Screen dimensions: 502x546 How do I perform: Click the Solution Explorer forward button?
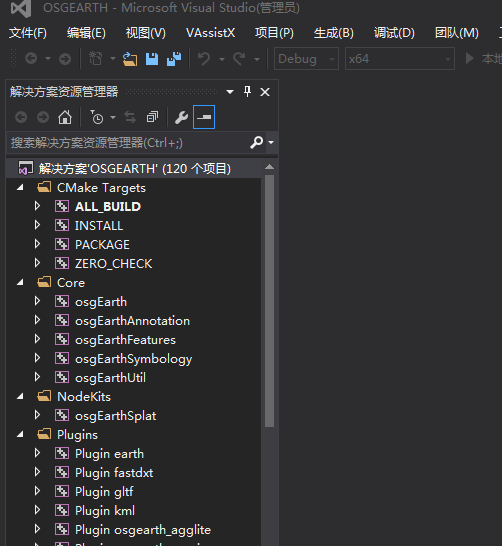coord(43,117)
